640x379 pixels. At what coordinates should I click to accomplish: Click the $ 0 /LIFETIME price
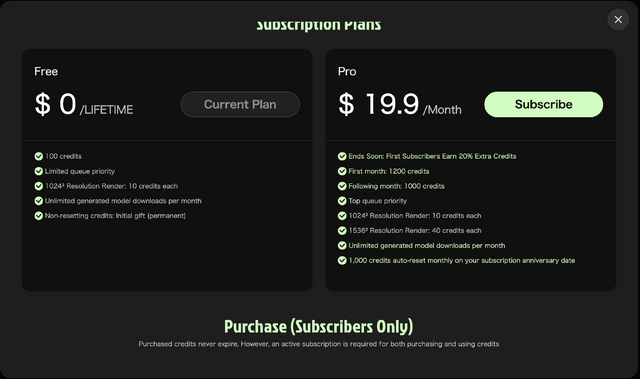click(84, 104)
